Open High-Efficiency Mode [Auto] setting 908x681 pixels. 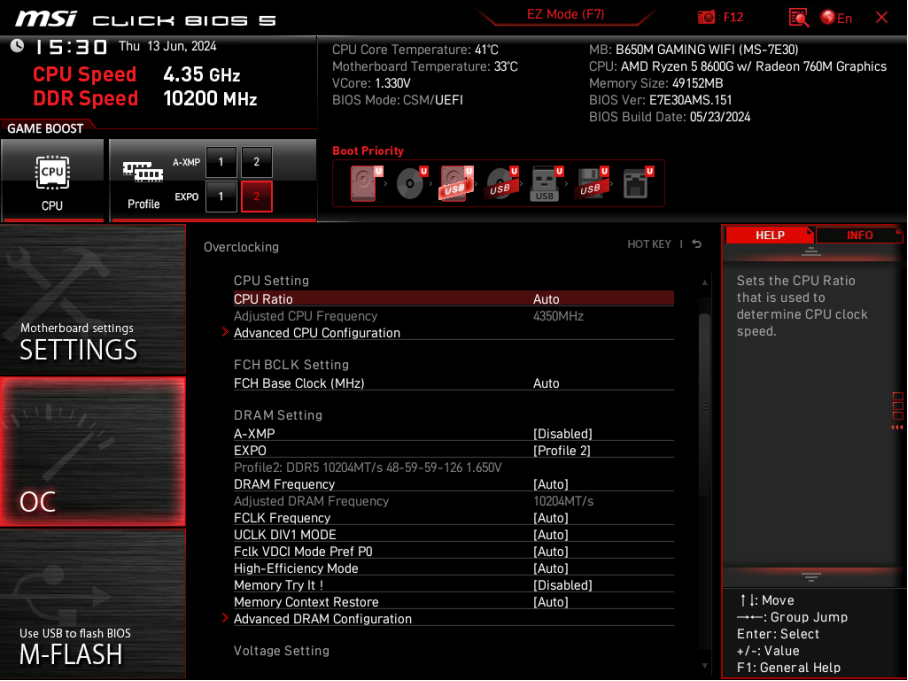point(453,568)
